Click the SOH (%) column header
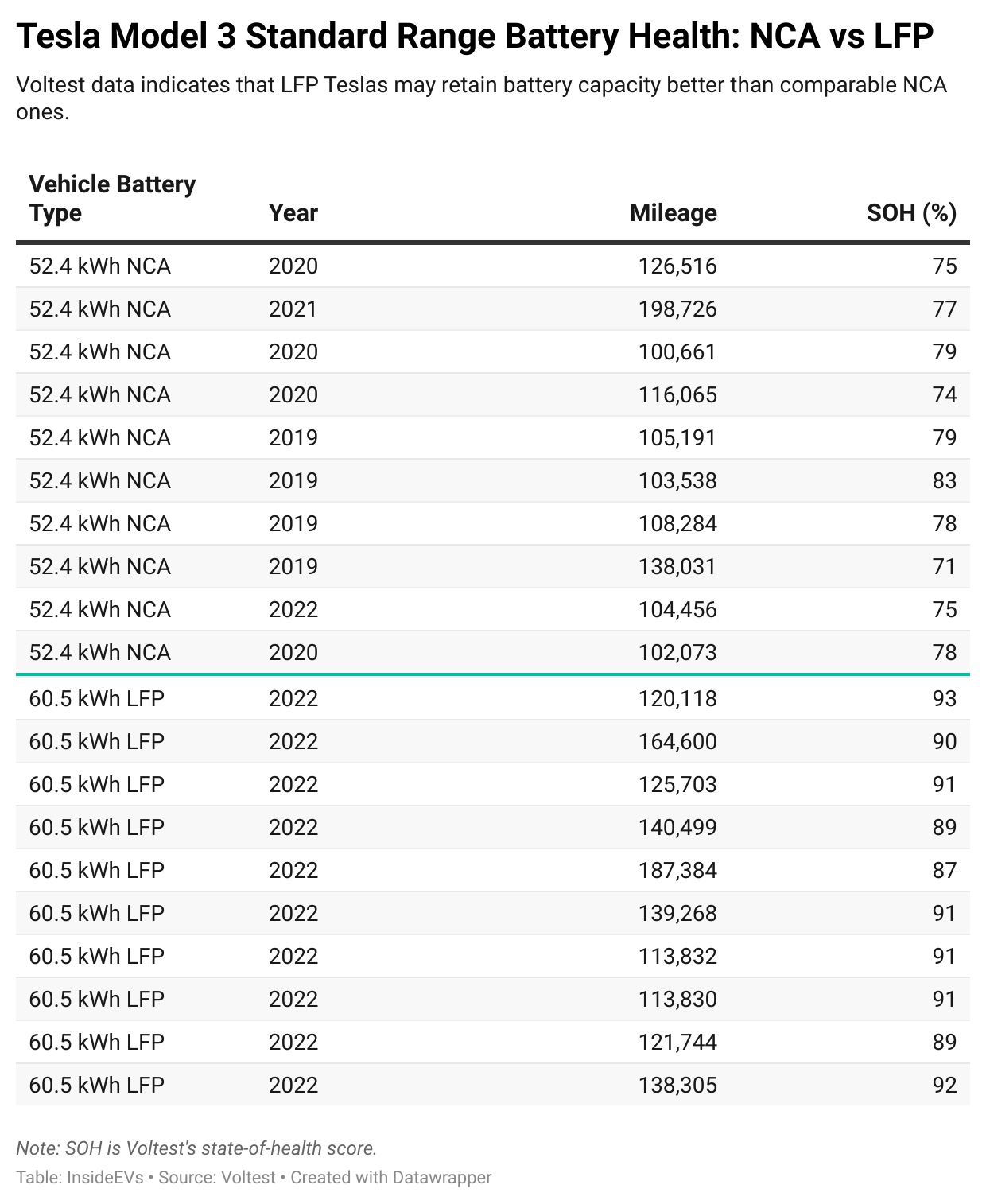This screenshot has height=1204, width=986. point(911,213)
